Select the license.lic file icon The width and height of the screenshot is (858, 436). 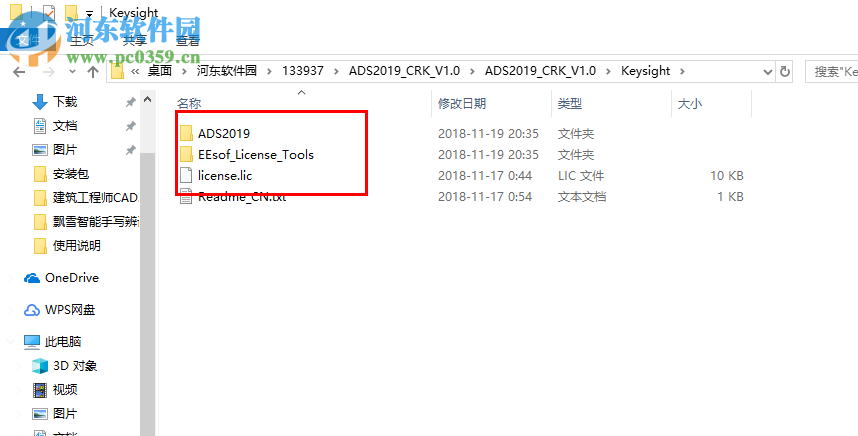[x=187, y=176]
